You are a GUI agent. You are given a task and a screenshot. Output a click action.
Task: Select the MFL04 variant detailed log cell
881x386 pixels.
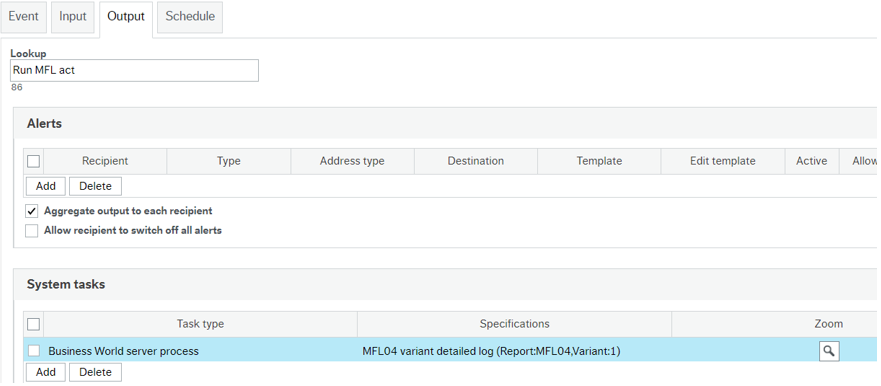pyautogui.click(x=515, y=351)
